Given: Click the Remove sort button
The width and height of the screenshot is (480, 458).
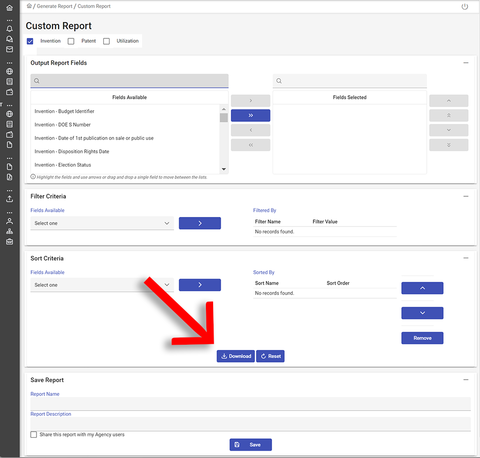Looking at the screenshot, I should pos(422,338).
